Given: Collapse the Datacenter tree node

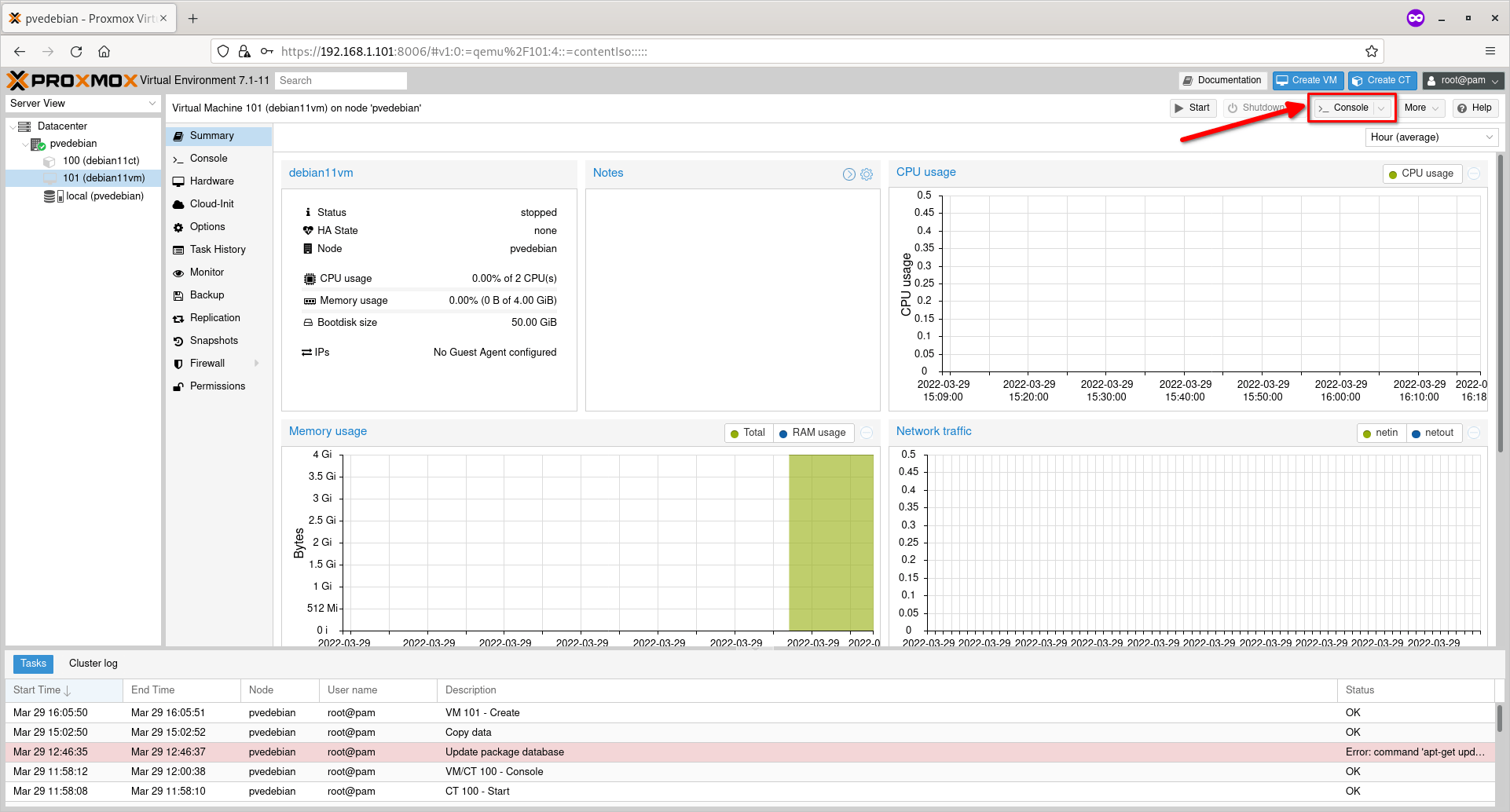Looking at the screenshot, I should coord(13,126).
